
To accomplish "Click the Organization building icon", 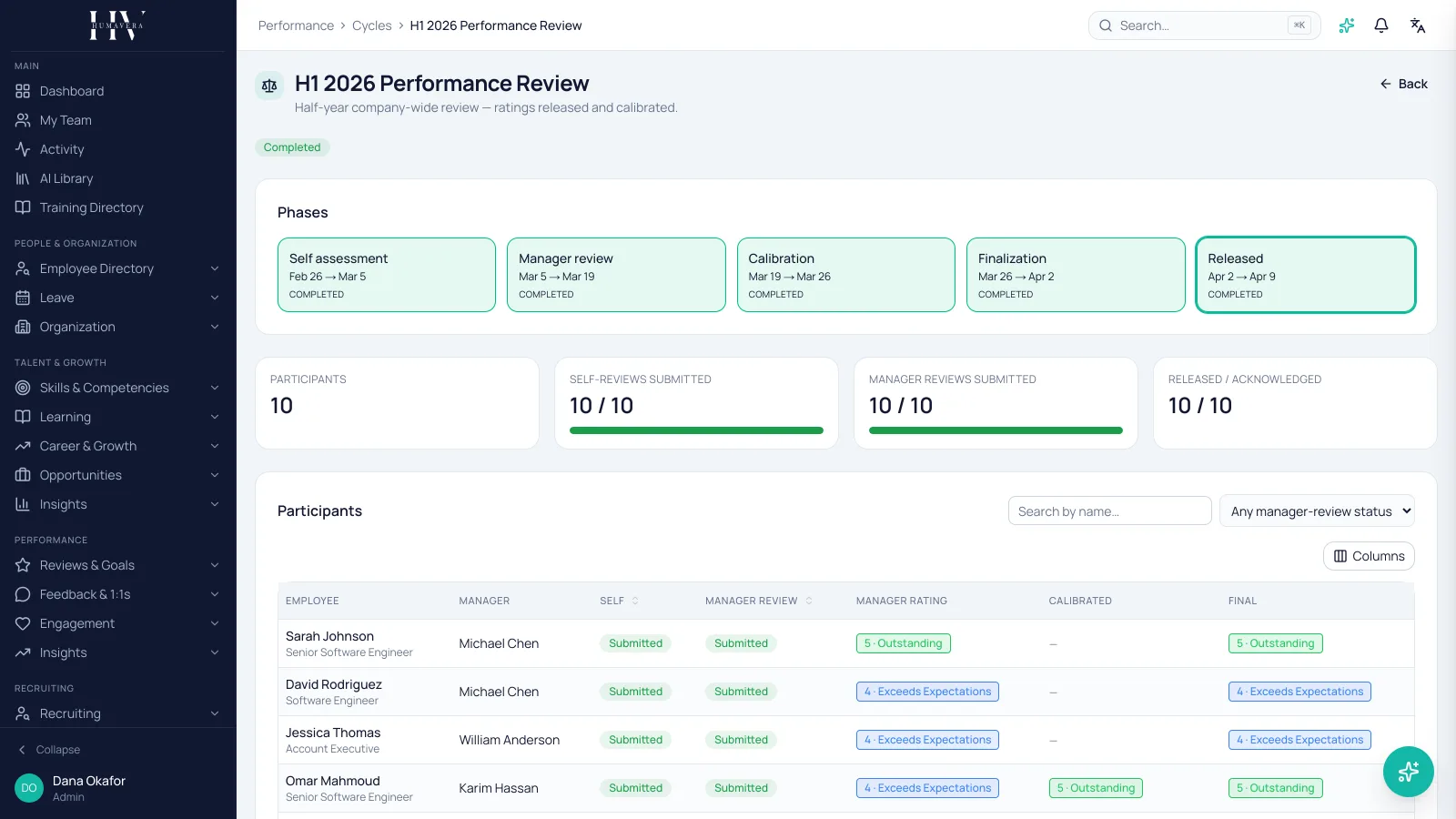I will [23, 327].
